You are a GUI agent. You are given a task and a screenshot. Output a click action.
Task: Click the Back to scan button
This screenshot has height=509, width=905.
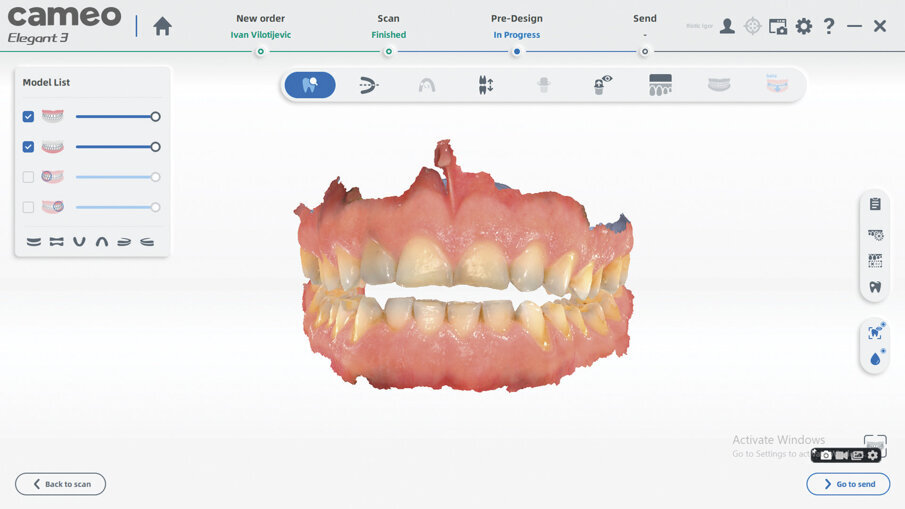pyautogui.click(x=60, y=484)
